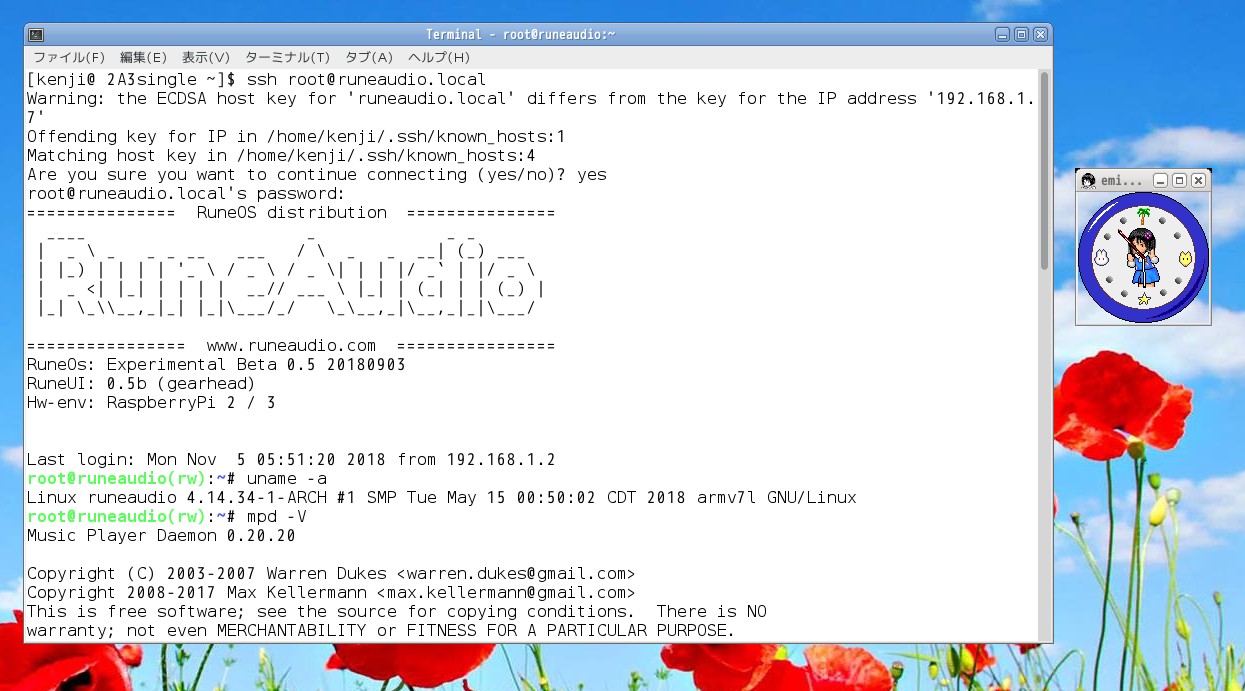Expand the ターミナル(T) menu

coord(287,58)
